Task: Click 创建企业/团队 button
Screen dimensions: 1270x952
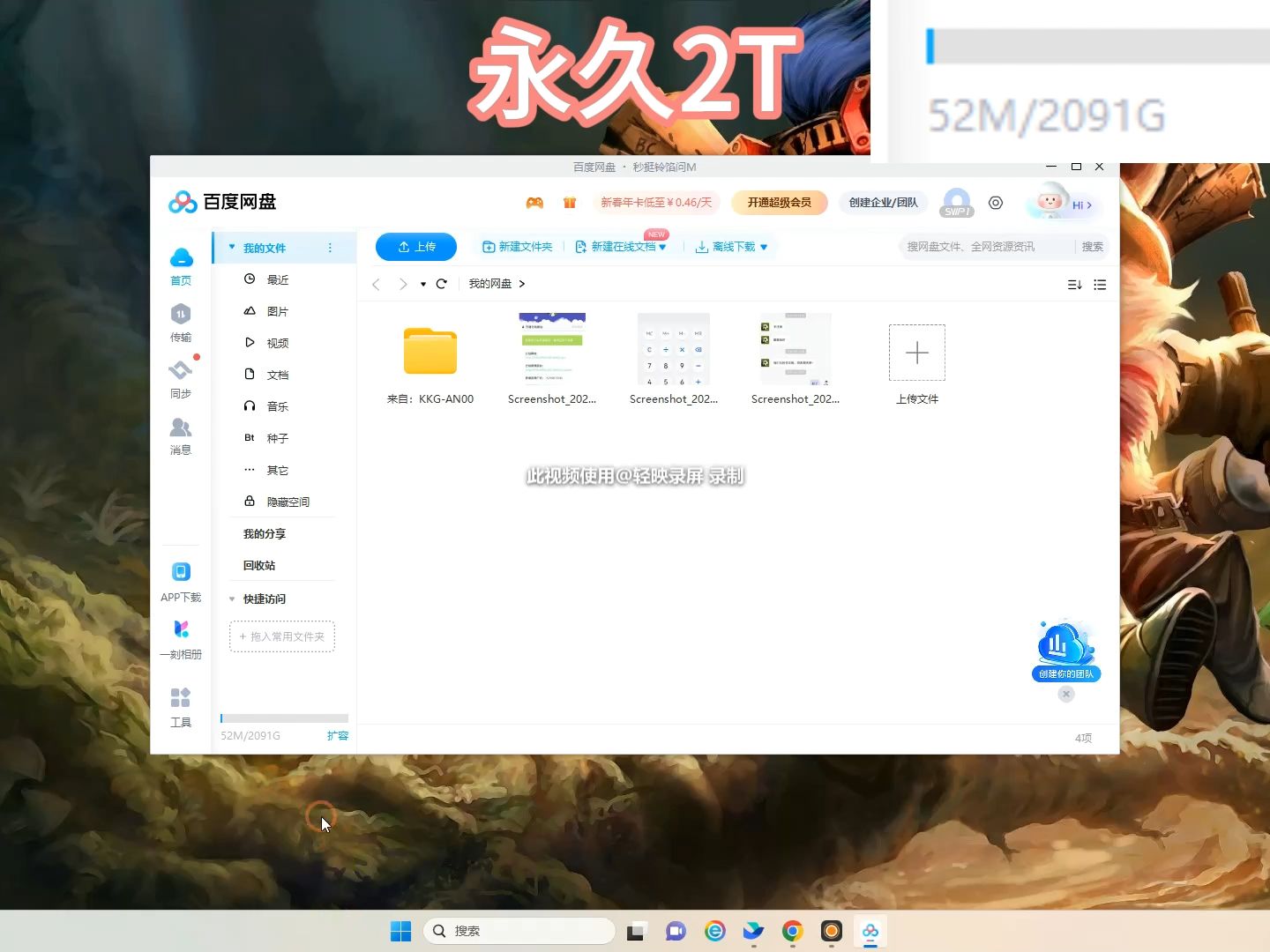Action: (883, 203)
